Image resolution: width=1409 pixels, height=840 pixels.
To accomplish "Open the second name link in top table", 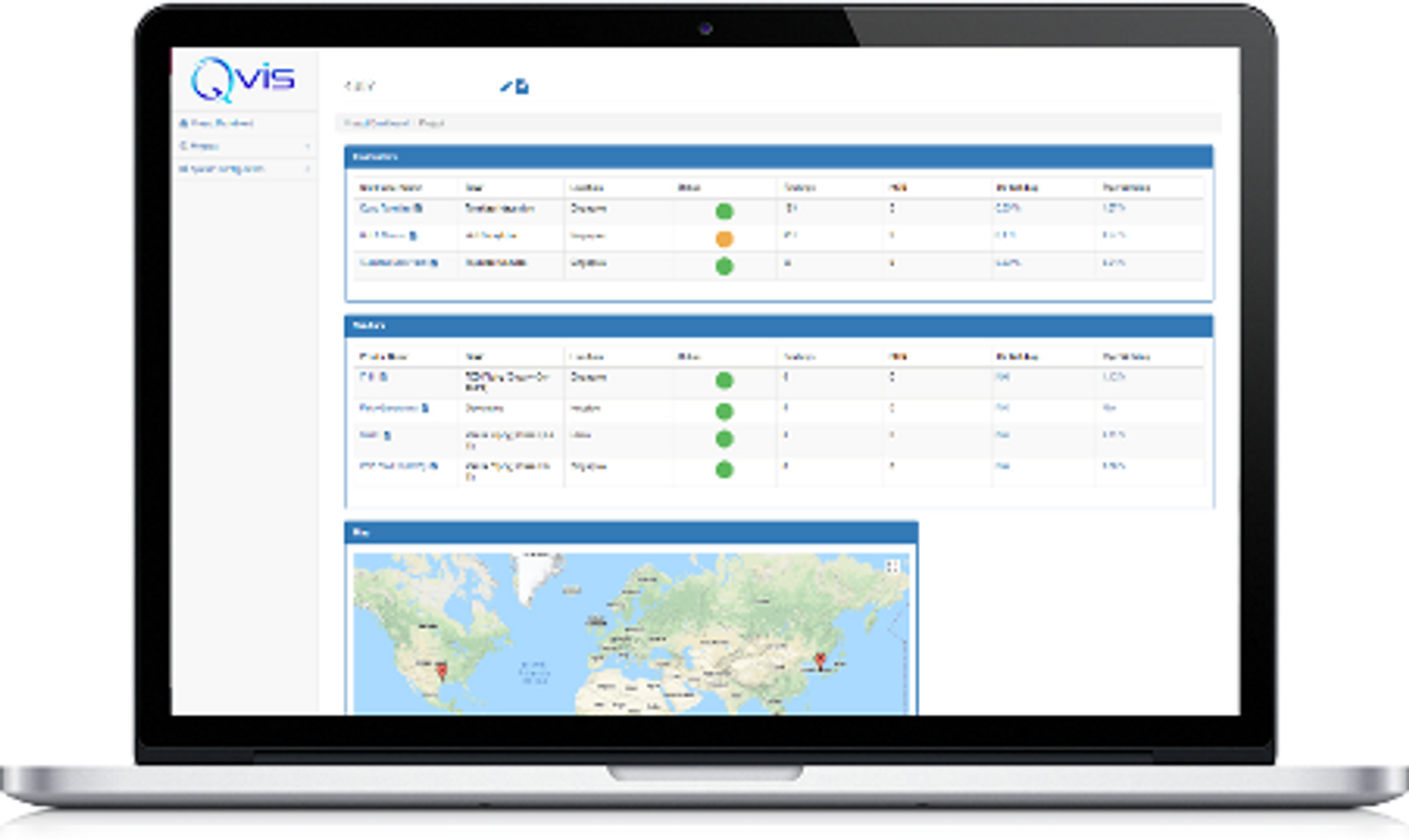I will click(x=382, y=236).
